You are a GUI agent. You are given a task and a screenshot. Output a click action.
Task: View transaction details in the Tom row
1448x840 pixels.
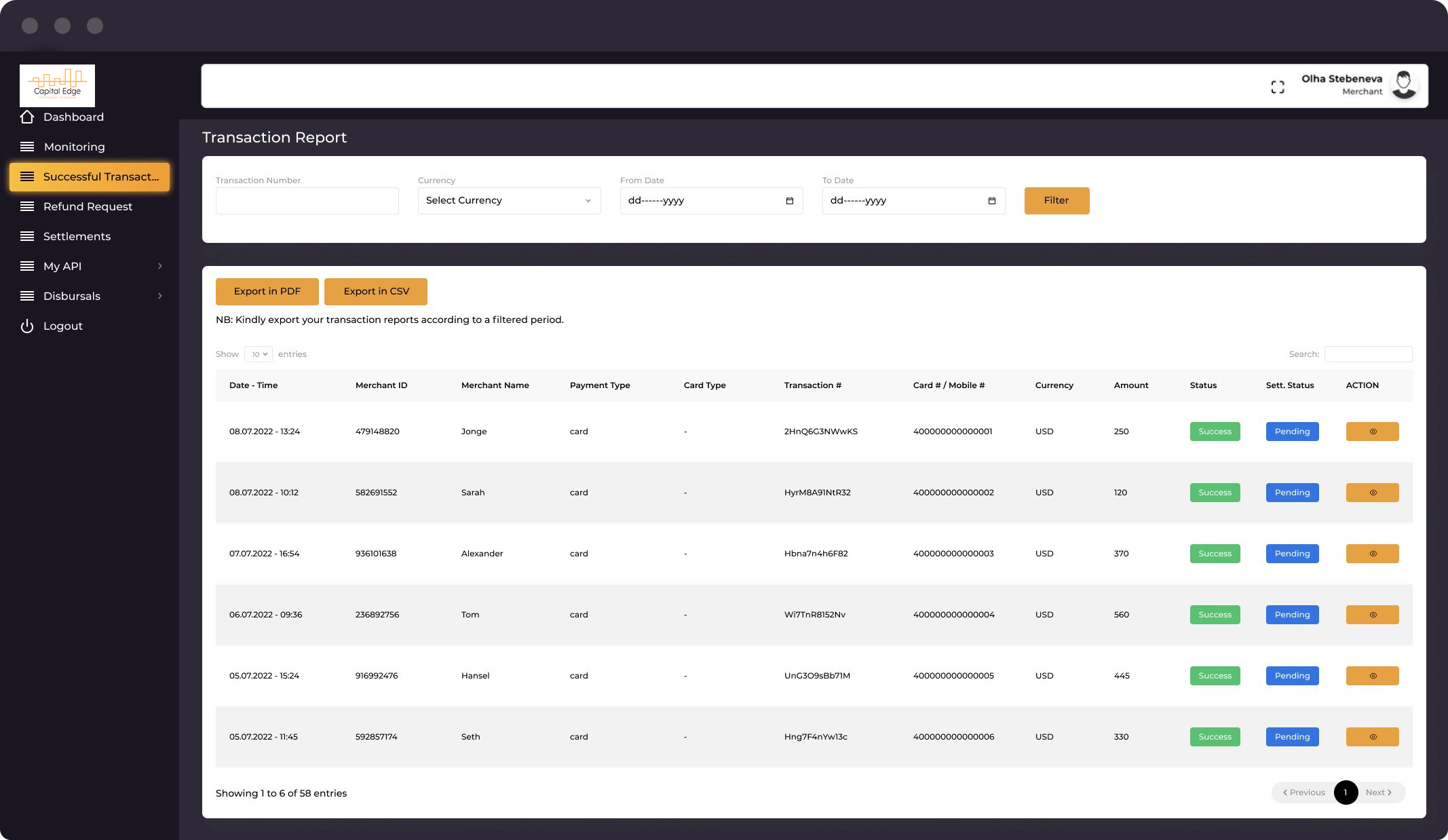[1372, 615]
